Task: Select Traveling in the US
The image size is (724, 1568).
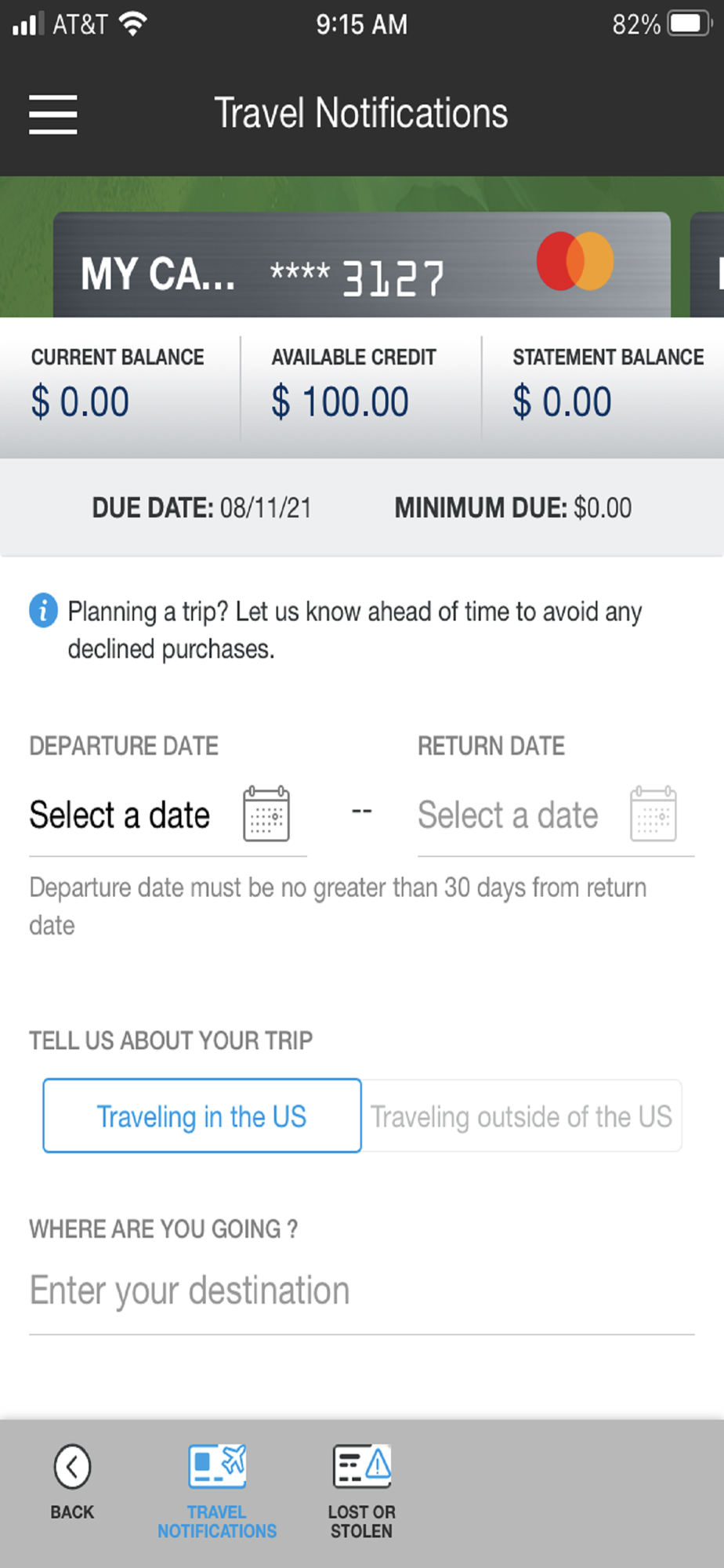Action: [x=202, y=1116]
